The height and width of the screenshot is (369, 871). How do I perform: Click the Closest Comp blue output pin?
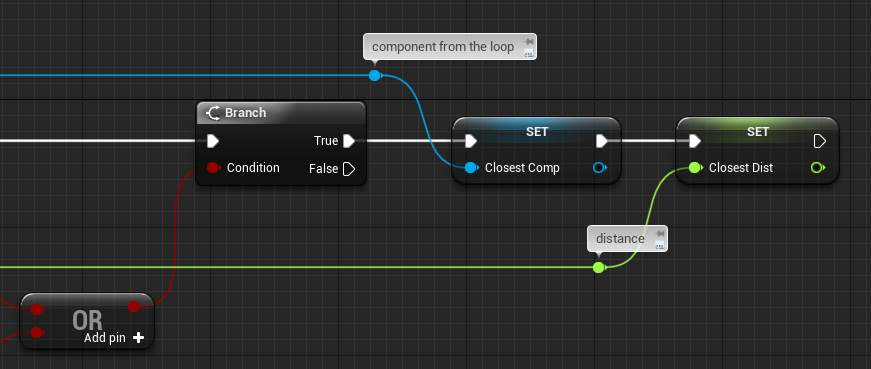(600, 167)
